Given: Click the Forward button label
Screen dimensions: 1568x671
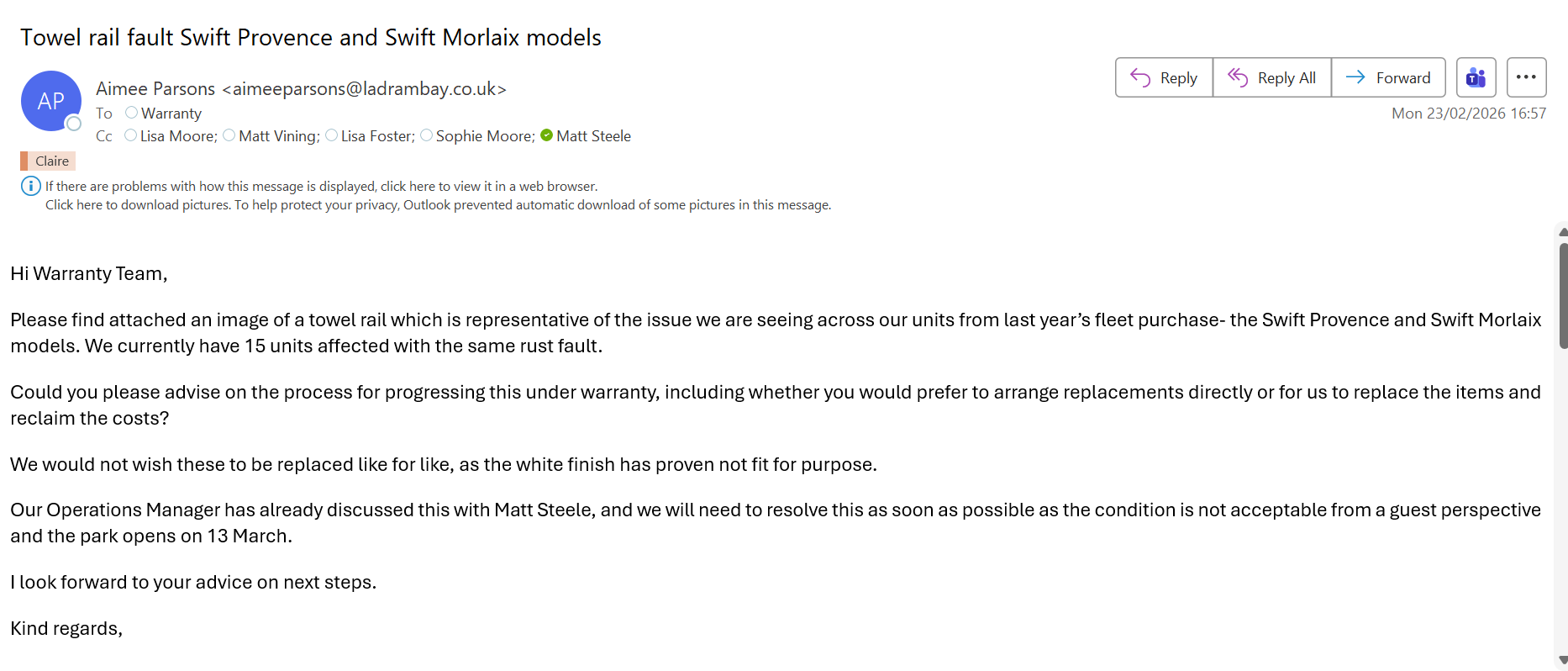Looking at the screenshot, I should (x=1402, y=77).
